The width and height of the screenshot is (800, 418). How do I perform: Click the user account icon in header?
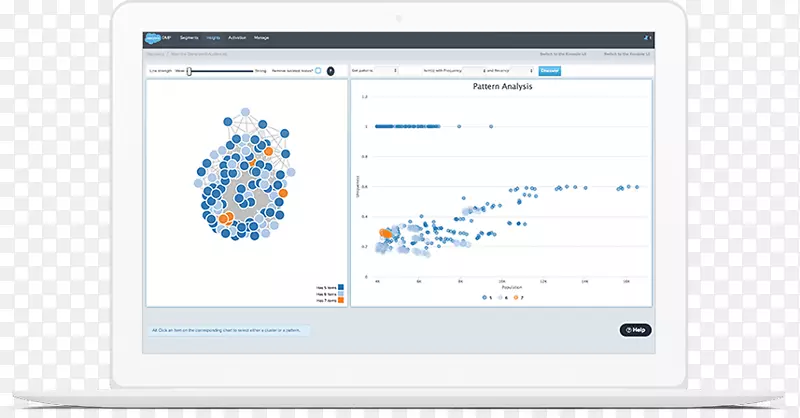[646, 37]
